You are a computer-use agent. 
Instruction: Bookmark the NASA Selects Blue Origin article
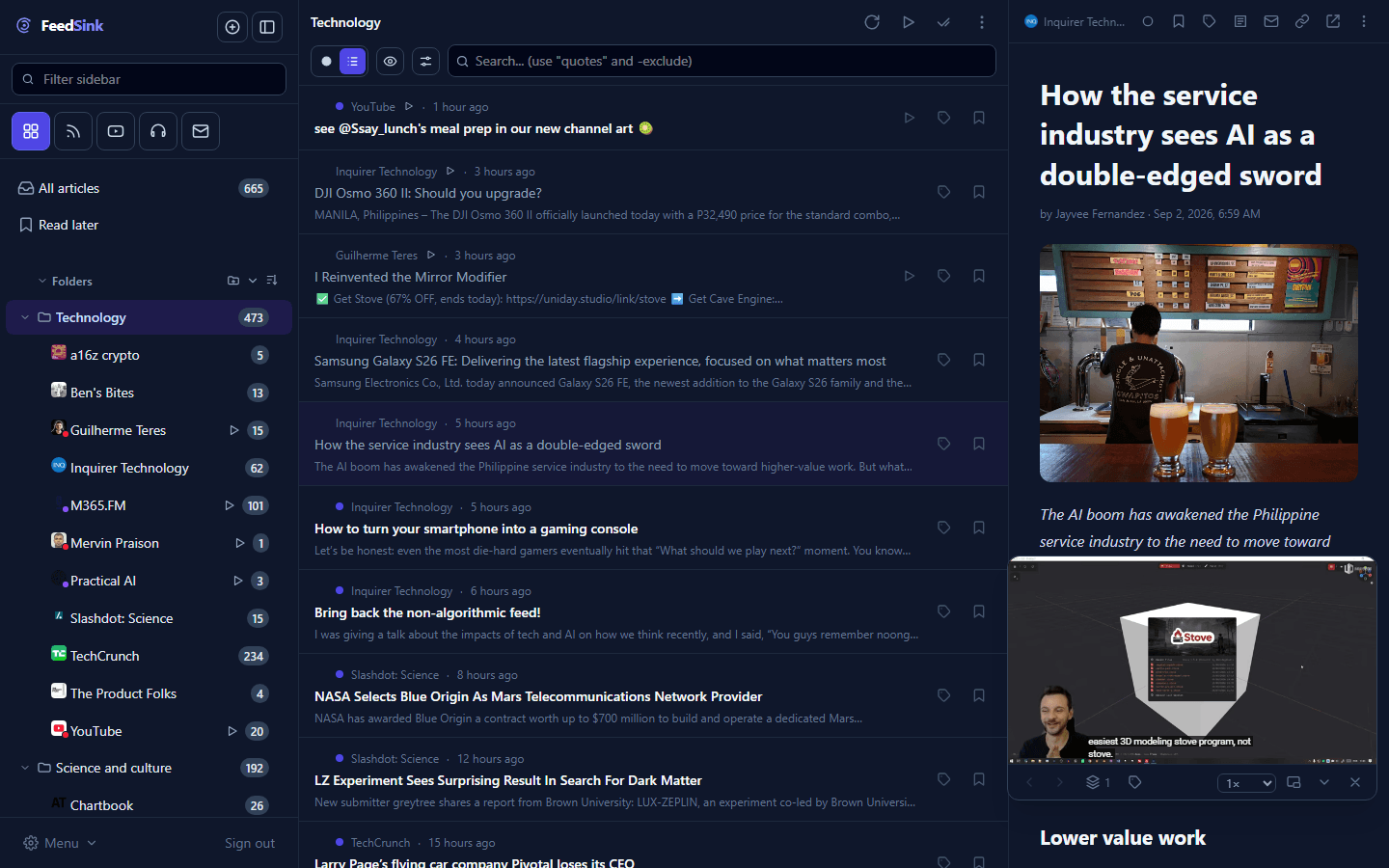pos(979,695)
